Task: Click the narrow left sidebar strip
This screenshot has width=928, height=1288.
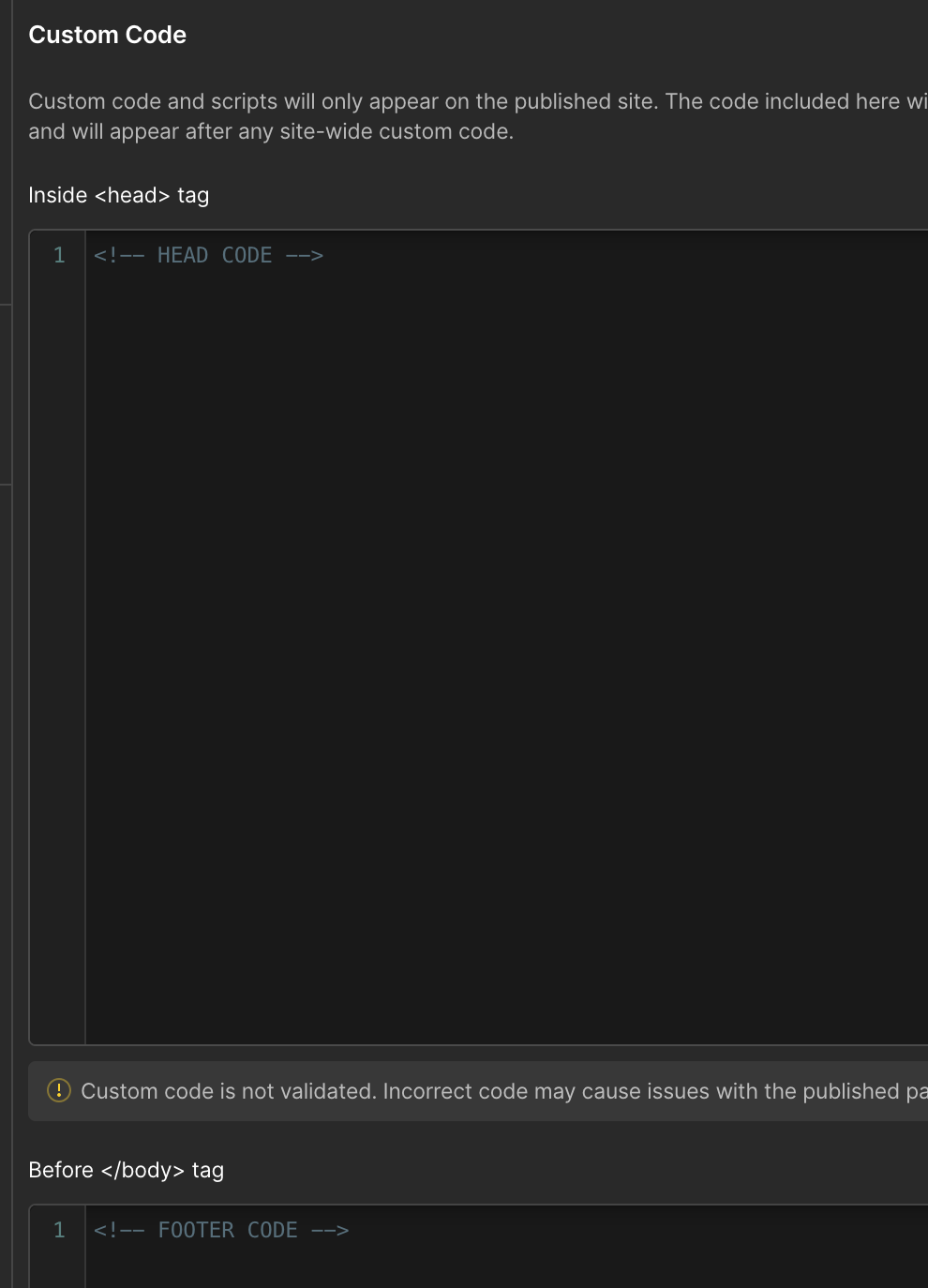Action: [6, 644]
